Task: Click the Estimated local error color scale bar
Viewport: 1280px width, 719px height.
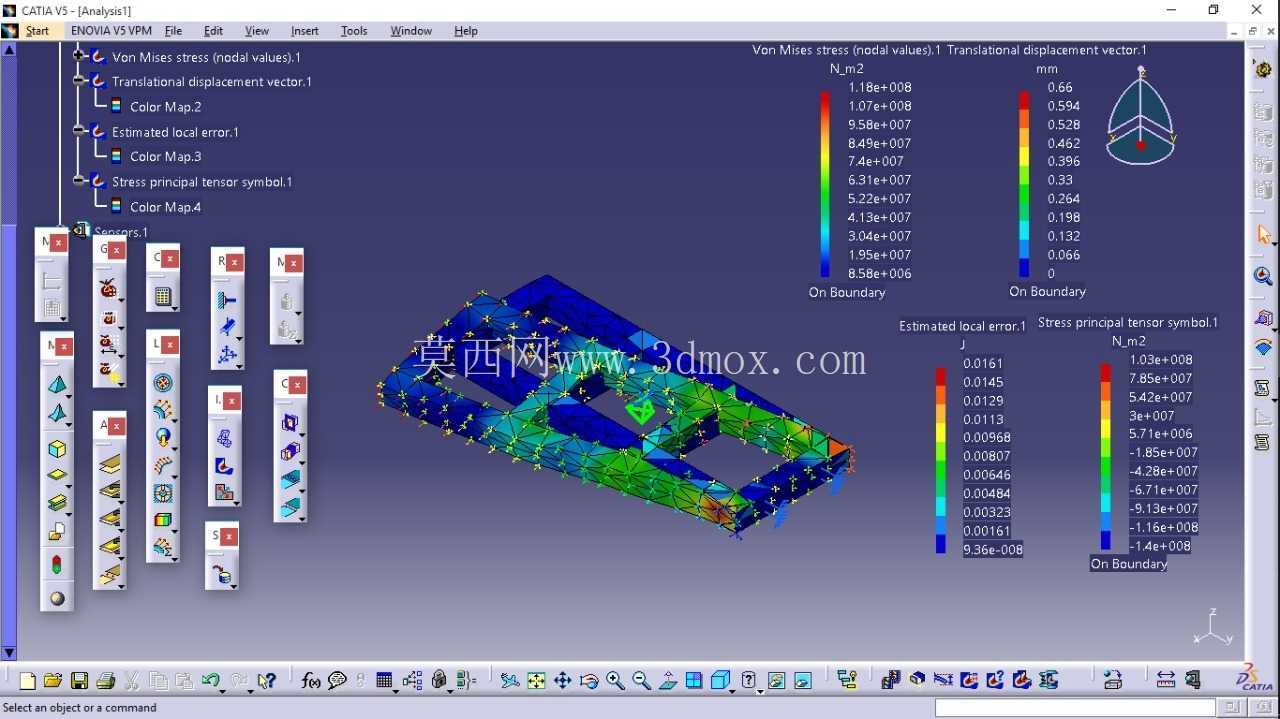Action: (941, 460)
